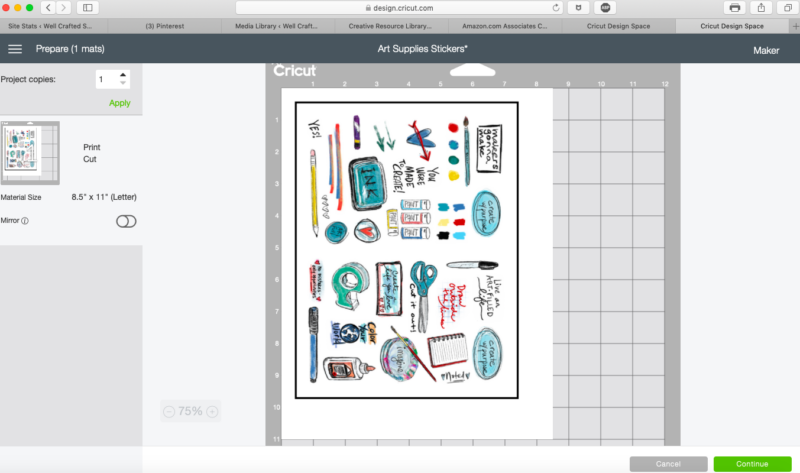Click the shield privacy extension icon
Screen dimensions: 800x473
(x=578, y=8)
